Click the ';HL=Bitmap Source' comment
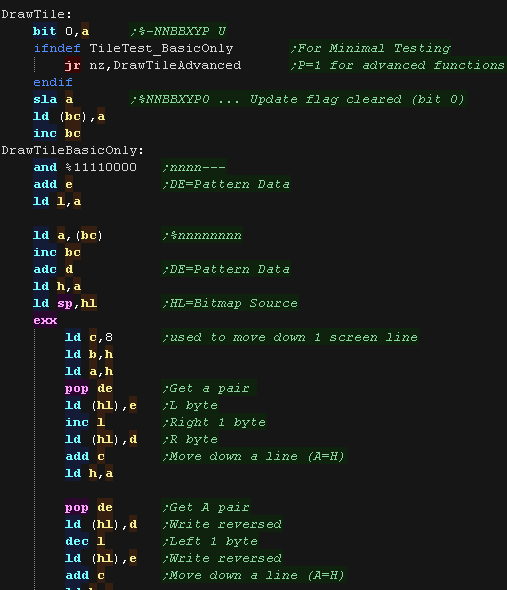The height and width of the screenshot is (590, 507). [230, 303]
